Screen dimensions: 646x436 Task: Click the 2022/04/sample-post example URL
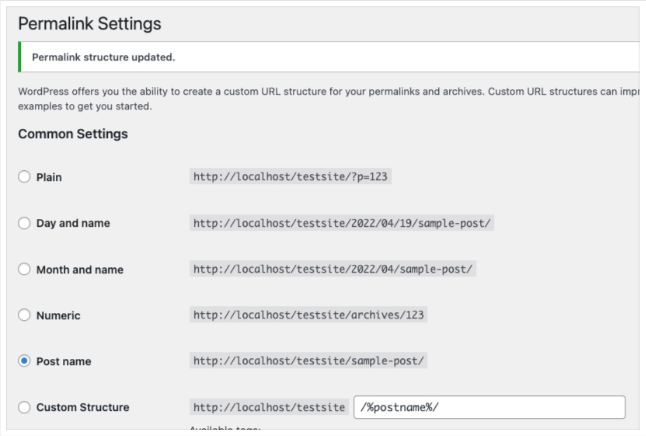coord(333,269)
